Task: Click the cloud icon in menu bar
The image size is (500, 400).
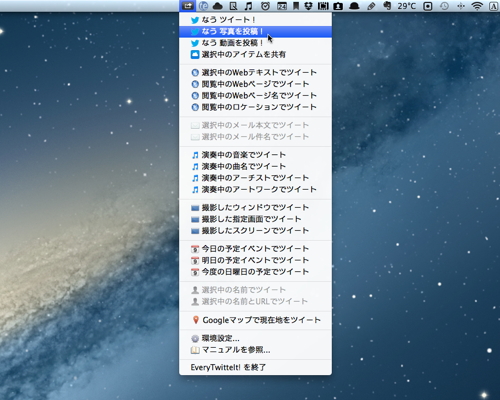Action: [218, 6]
